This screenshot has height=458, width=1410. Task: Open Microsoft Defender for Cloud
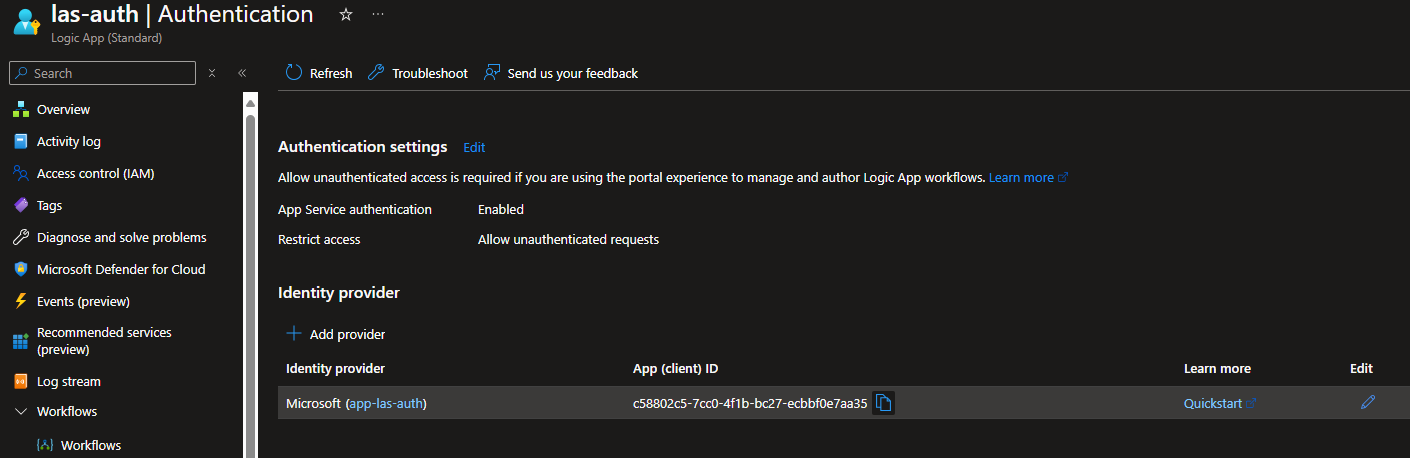point(121,269)
